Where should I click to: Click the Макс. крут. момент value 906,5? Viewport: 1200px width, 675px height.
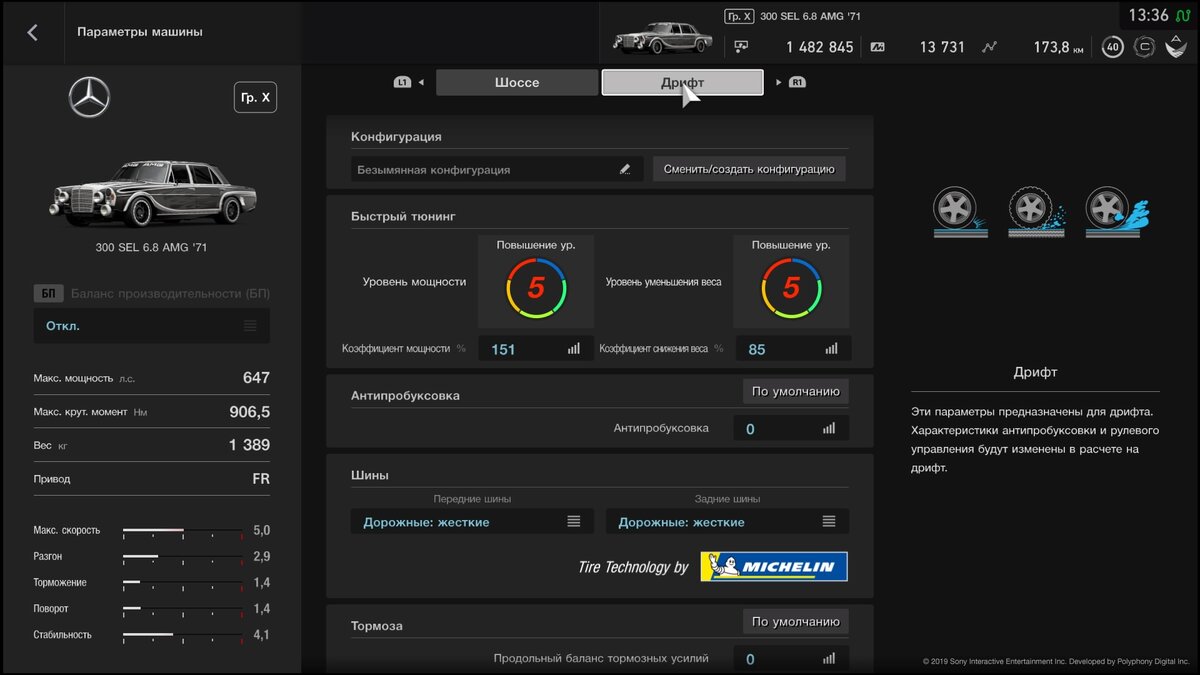250,411
